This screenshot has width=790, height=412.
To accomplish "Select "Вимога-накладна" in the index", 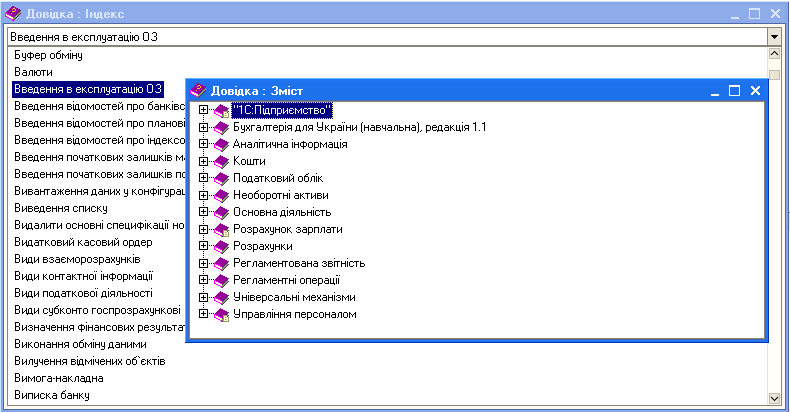I will coord(58,378).
